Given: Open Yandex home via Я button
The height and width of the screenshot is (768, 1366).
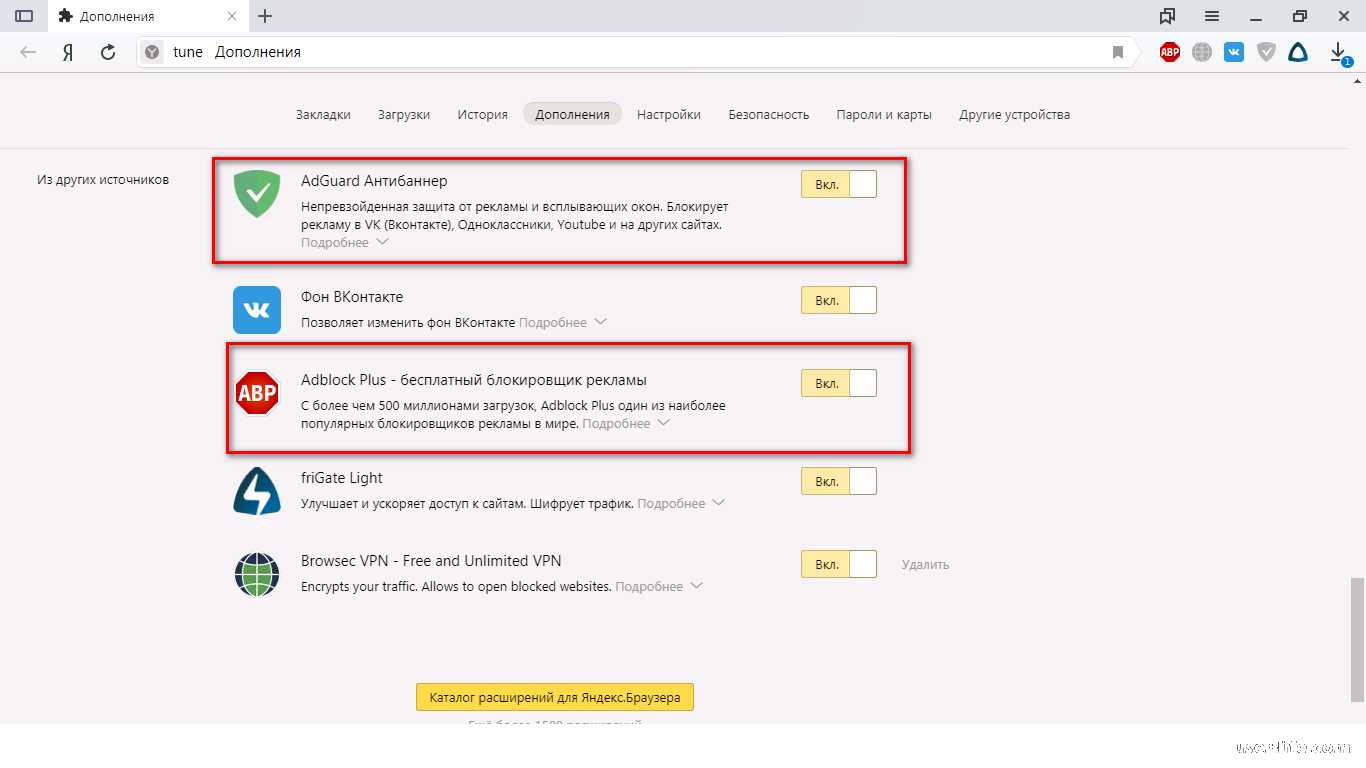Looking at the screenshot, I should (x=68, y=52).
